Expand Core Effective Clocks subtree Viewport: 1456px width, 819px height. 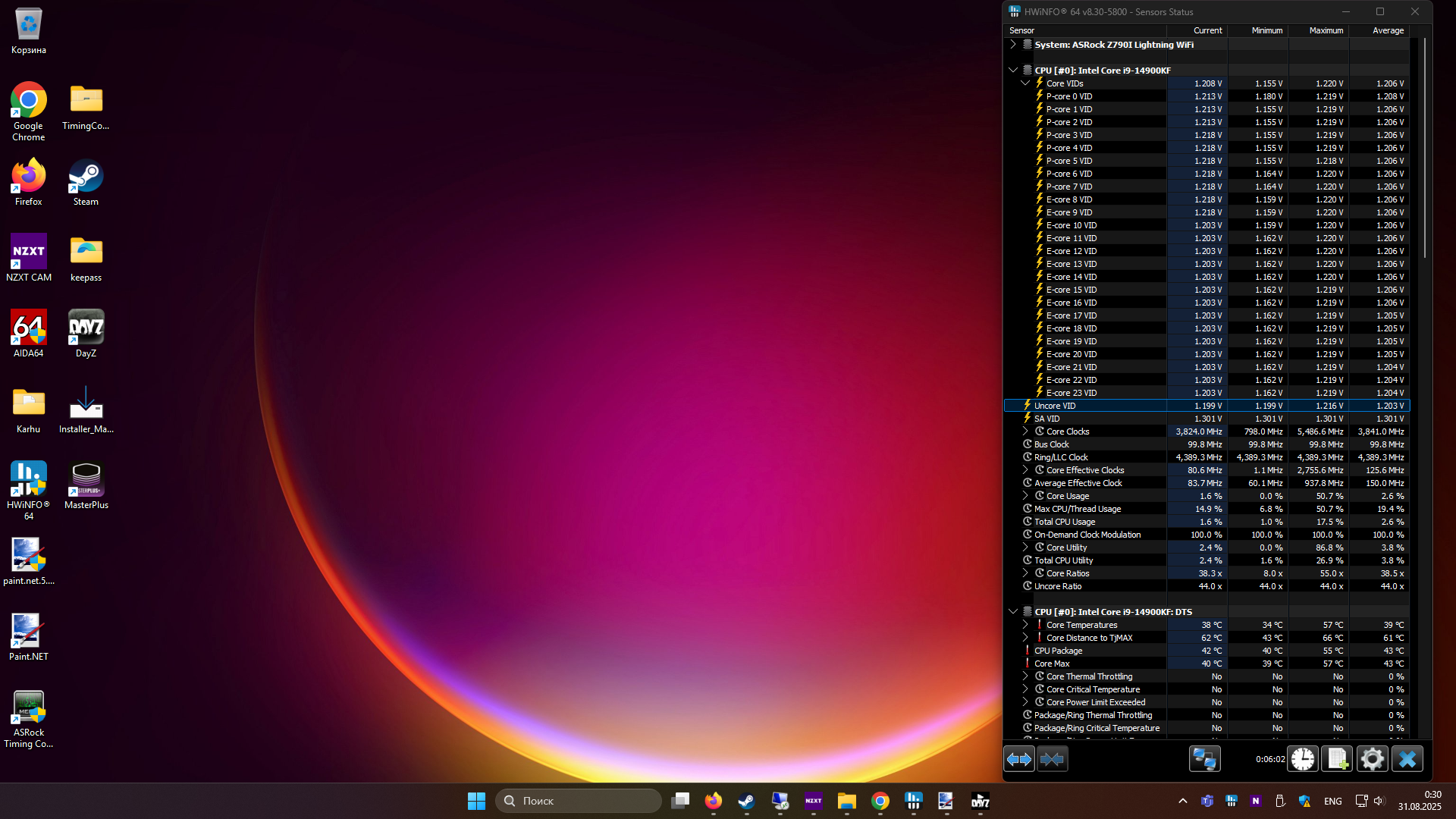(x=1025, y=470)
